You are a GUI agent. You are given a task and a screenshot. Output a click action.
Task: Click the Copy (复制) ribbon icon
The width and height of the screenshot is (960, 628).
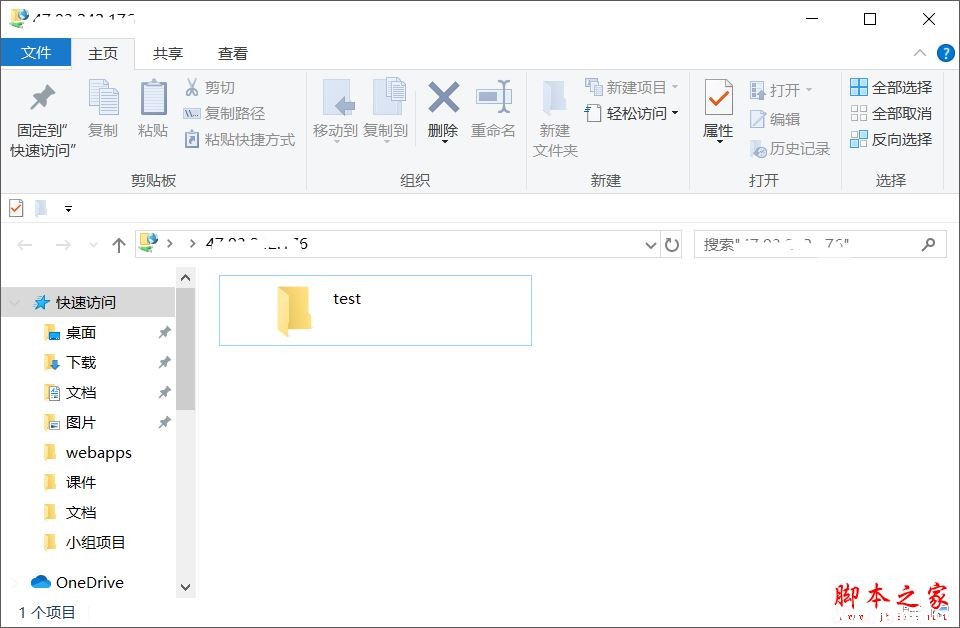[x=103, y=98]
